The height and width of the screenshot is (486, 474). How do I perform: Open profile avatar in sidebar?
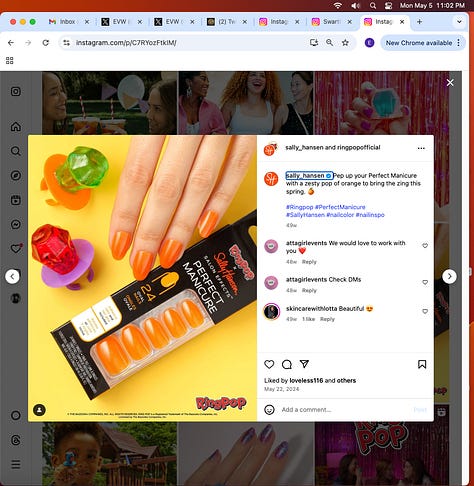pyautogui.click(x=16, y=298)
